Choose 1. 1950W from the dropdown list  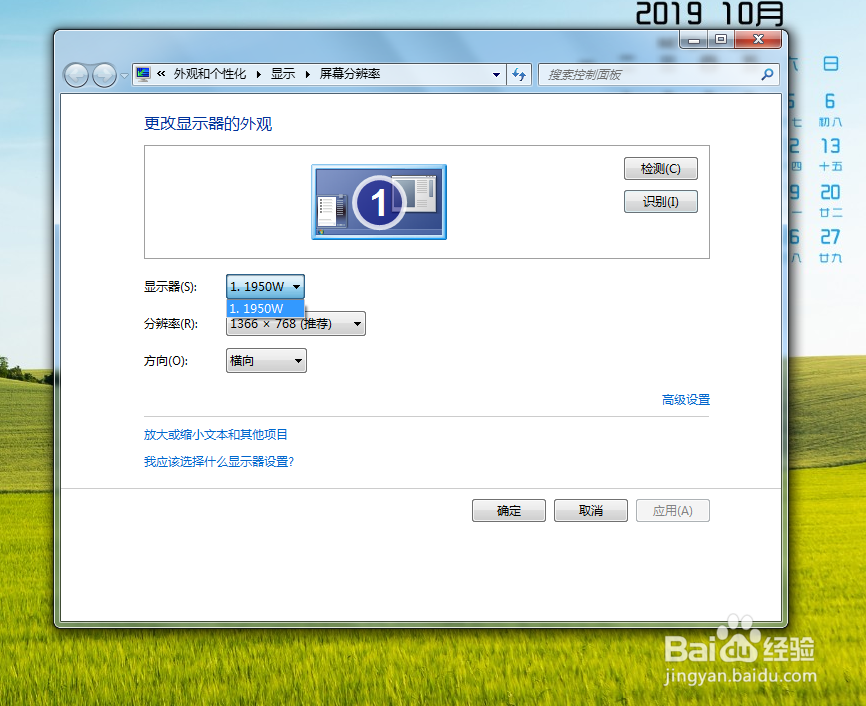pyautogui.click(x=265, y=308)
